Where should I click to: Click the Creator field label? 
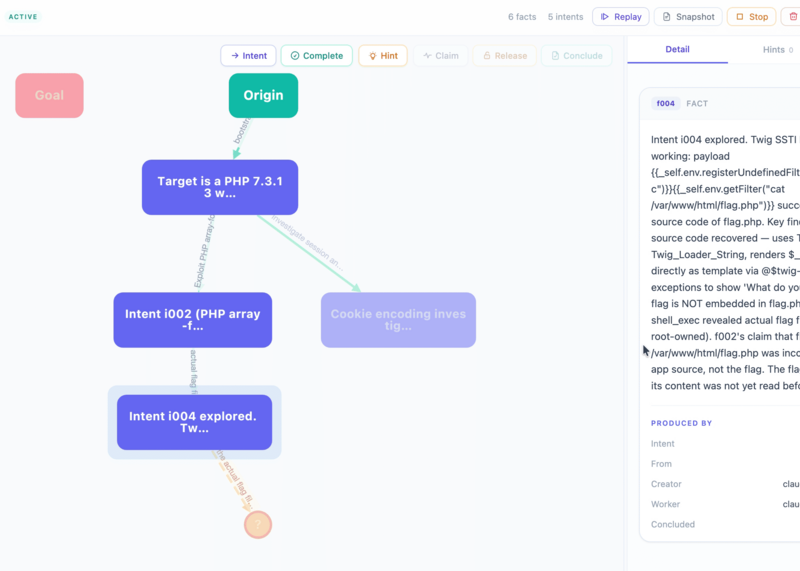point(666,484)
